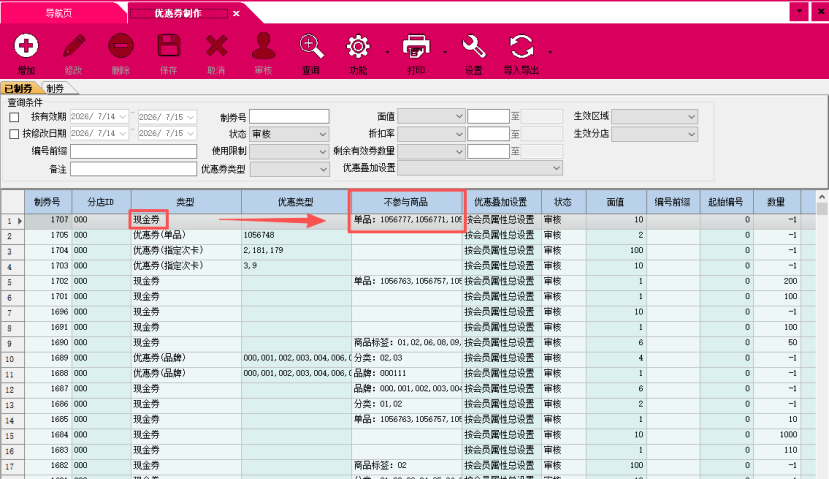Click the 制券号 input field

[x=289, y=116]
